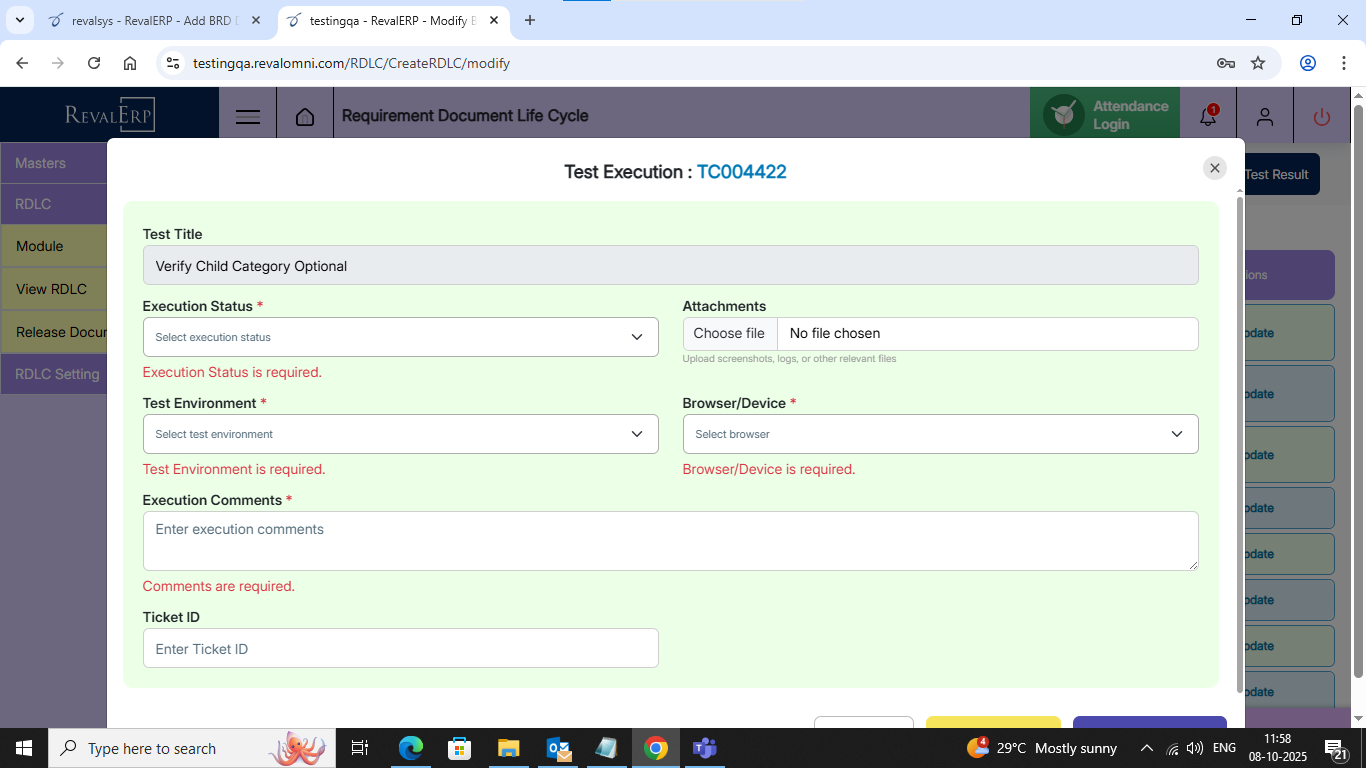This screenshot has width=1366, height=768.
Task: Open the user profile icon
Action: 1264,116
